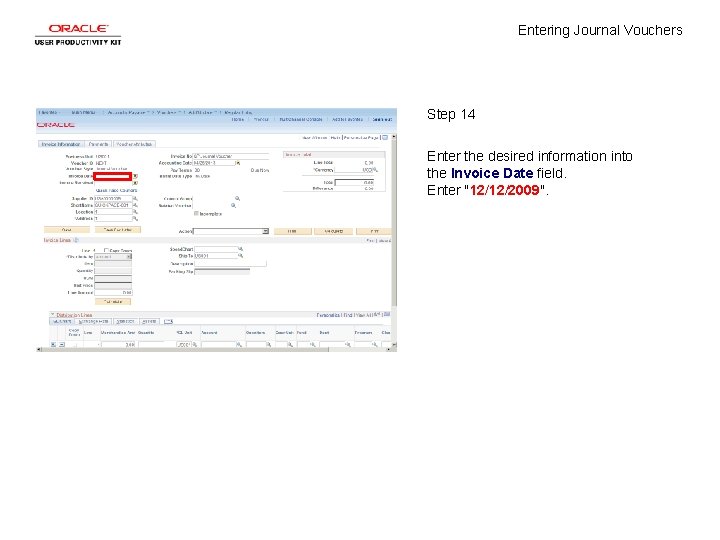Viewport: 720px width, 540px height.
Task: Delete the distribution line row with minus icon
Action: 62,344
